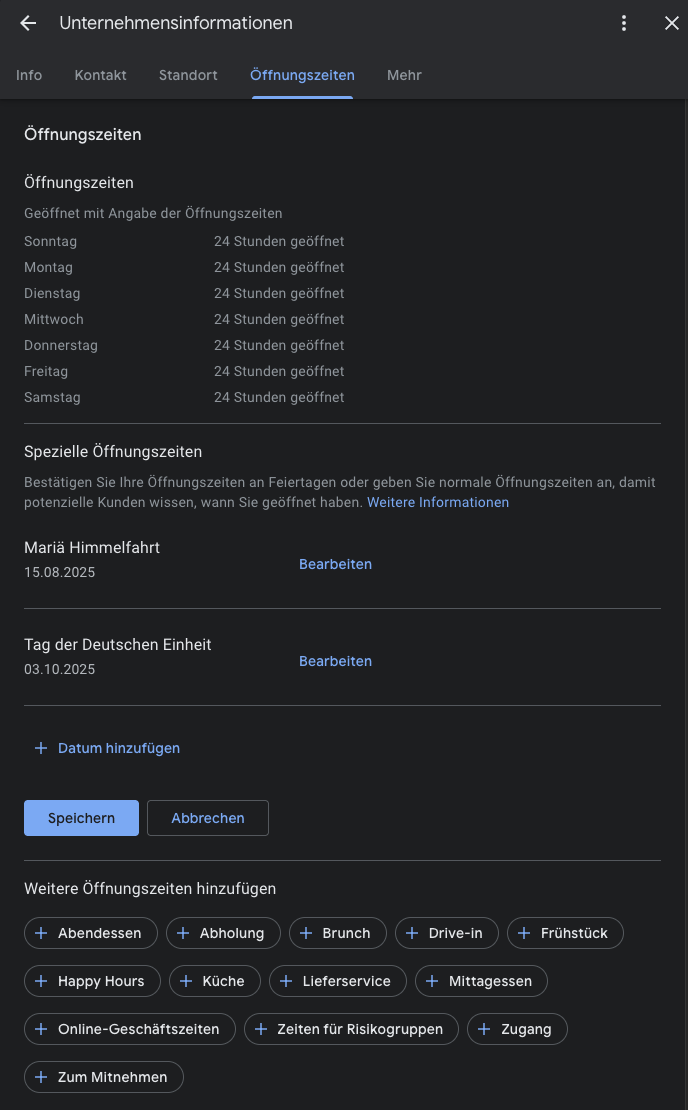The height and width of the screenshot is (1110, 688).
Task: Click the plus icon on Zugang chip
Action: (x=484, y=1029)
